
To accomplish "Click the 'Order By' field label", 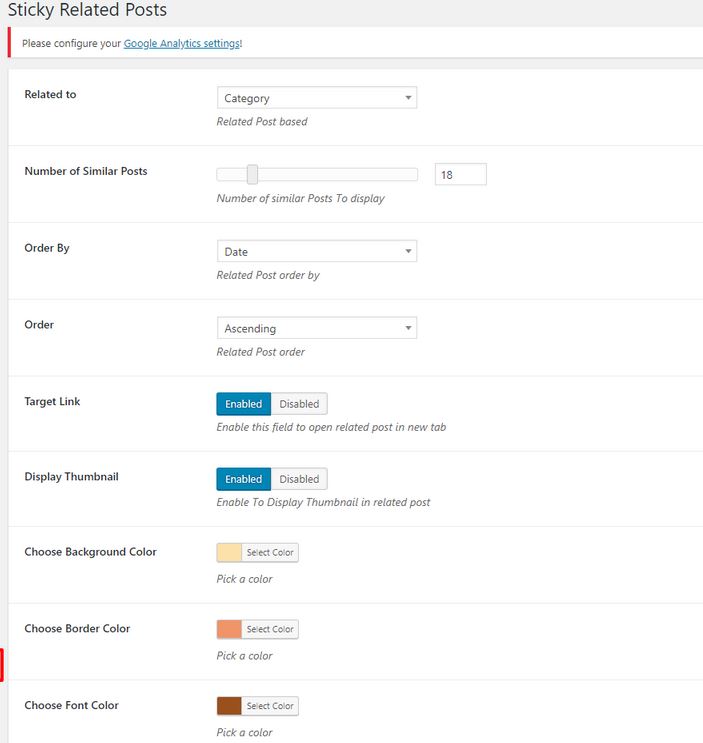I will coord(47,248).
